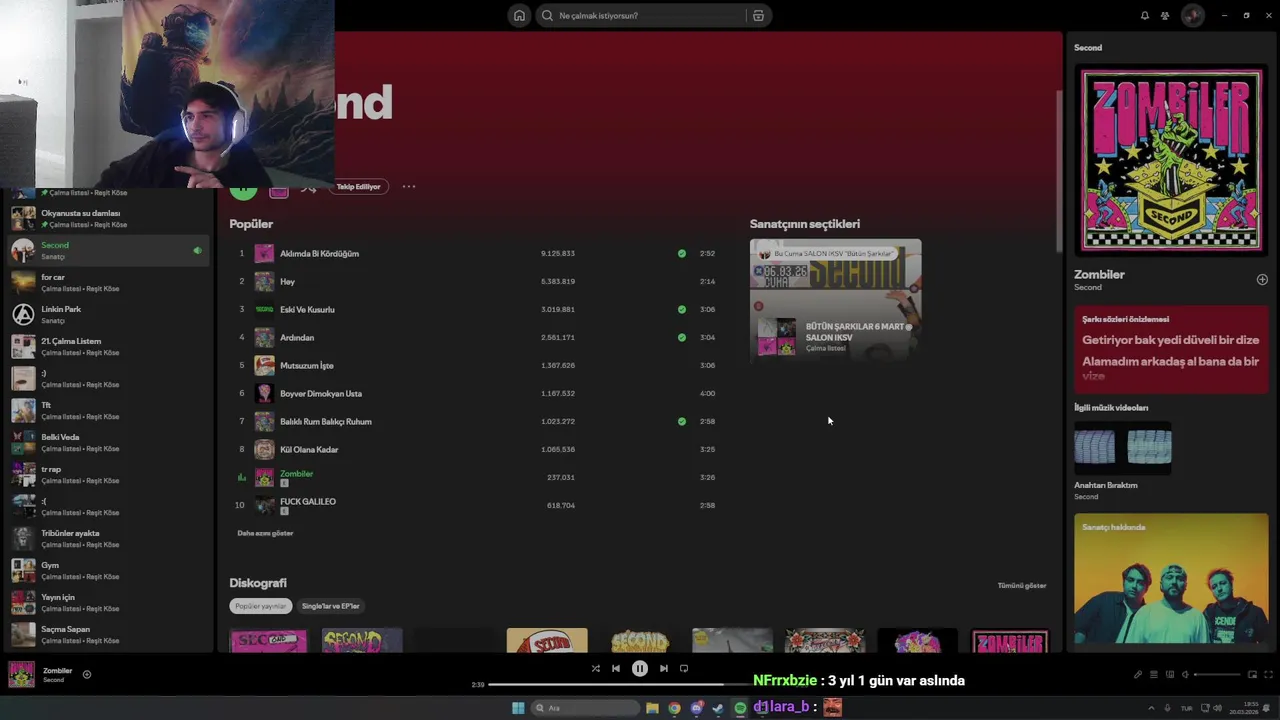Toggle shuffle in the player bar
This screenshot has height=720, width=1280.
(595, 668)
